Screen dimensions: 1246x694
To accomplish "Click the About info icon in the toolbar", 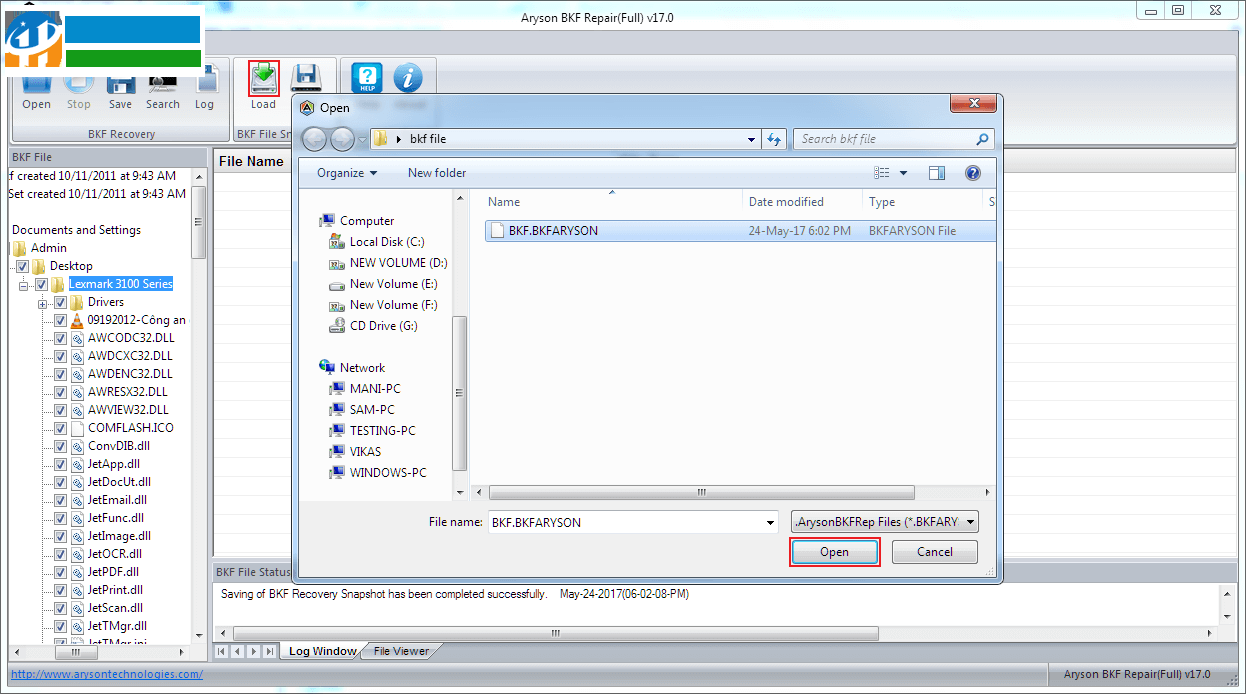I will click(410, 77).
